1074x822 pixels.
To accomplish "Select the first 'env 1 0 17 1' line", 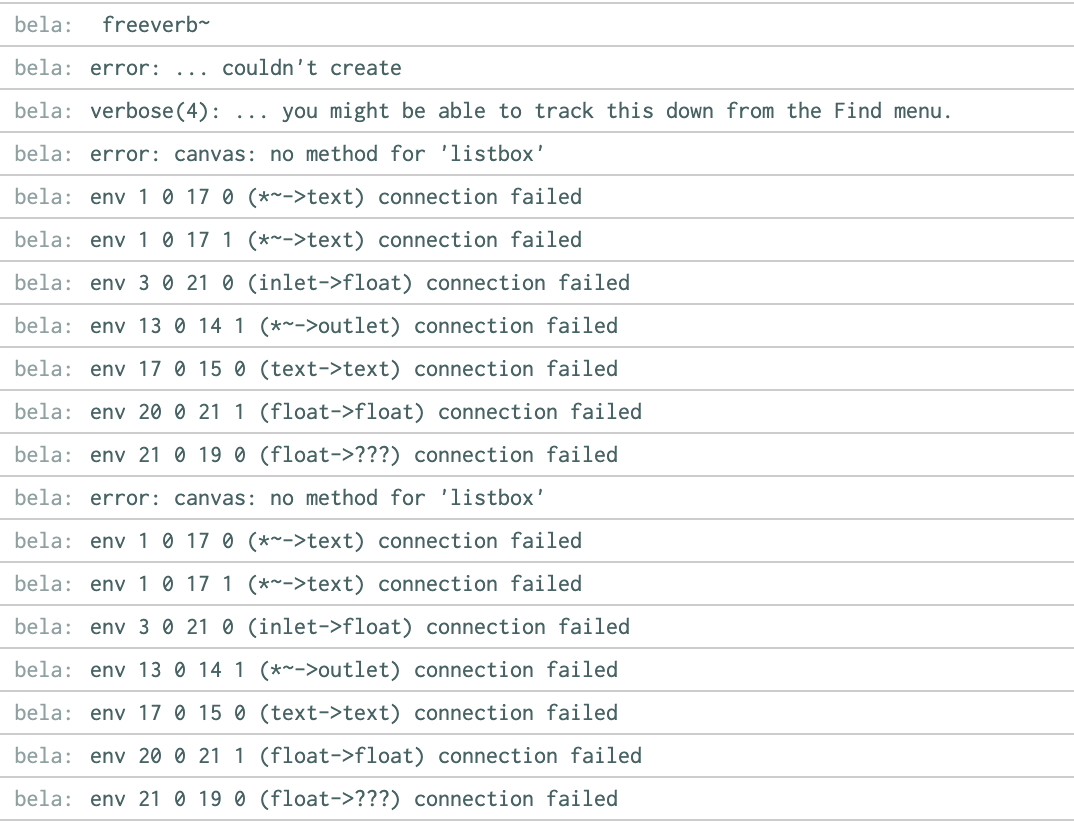I will 335,240.
